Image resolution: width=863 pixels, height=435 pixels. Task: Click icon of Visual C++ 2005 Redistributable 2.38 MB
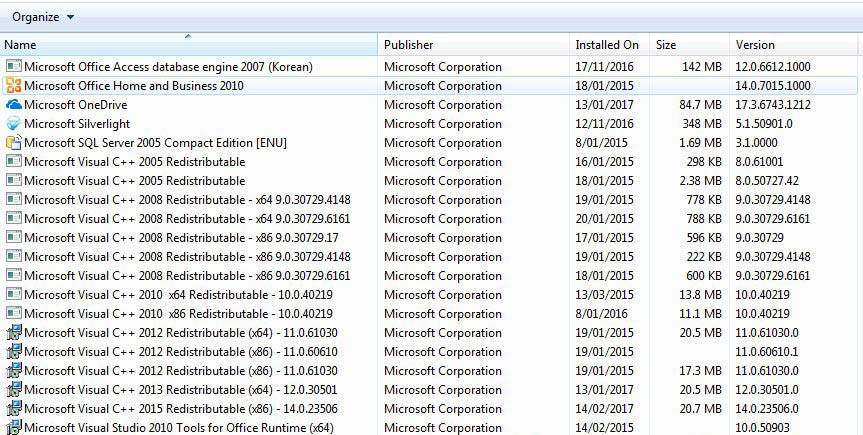14,180
